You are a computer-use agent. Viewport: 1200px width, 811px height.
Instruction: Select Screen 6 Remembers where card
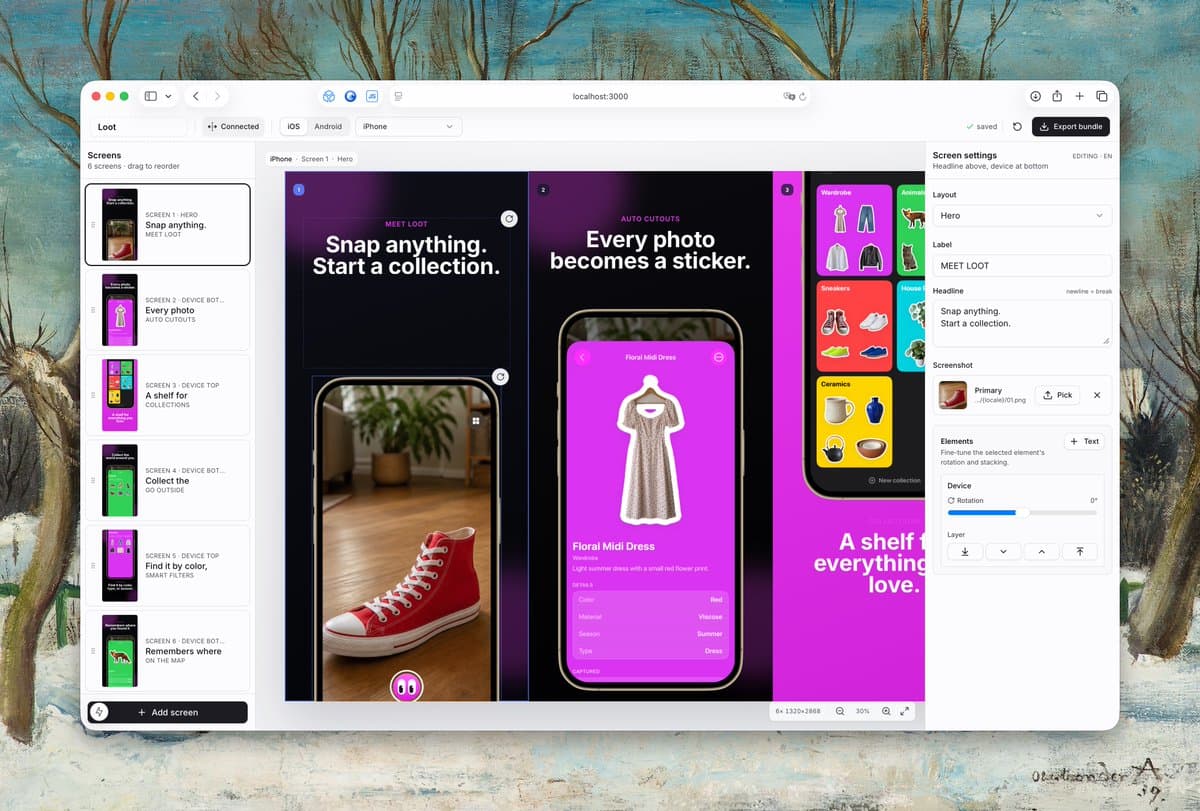point(167,650)
